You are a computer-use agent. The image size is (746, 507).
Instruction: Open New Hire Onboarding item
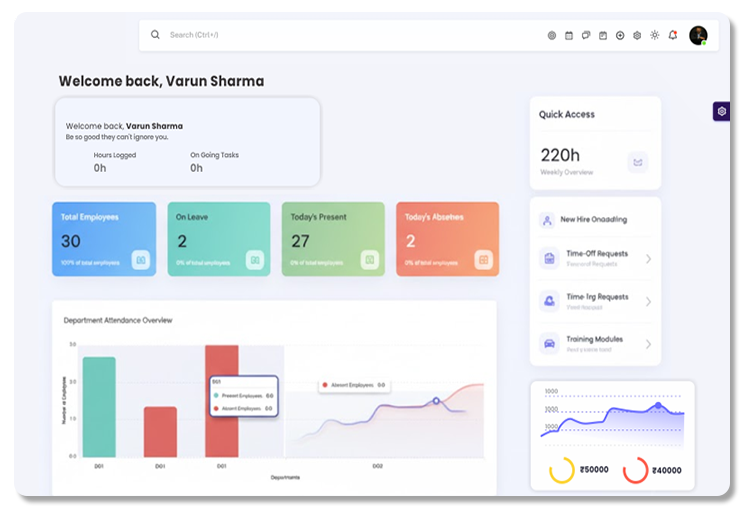593,219
